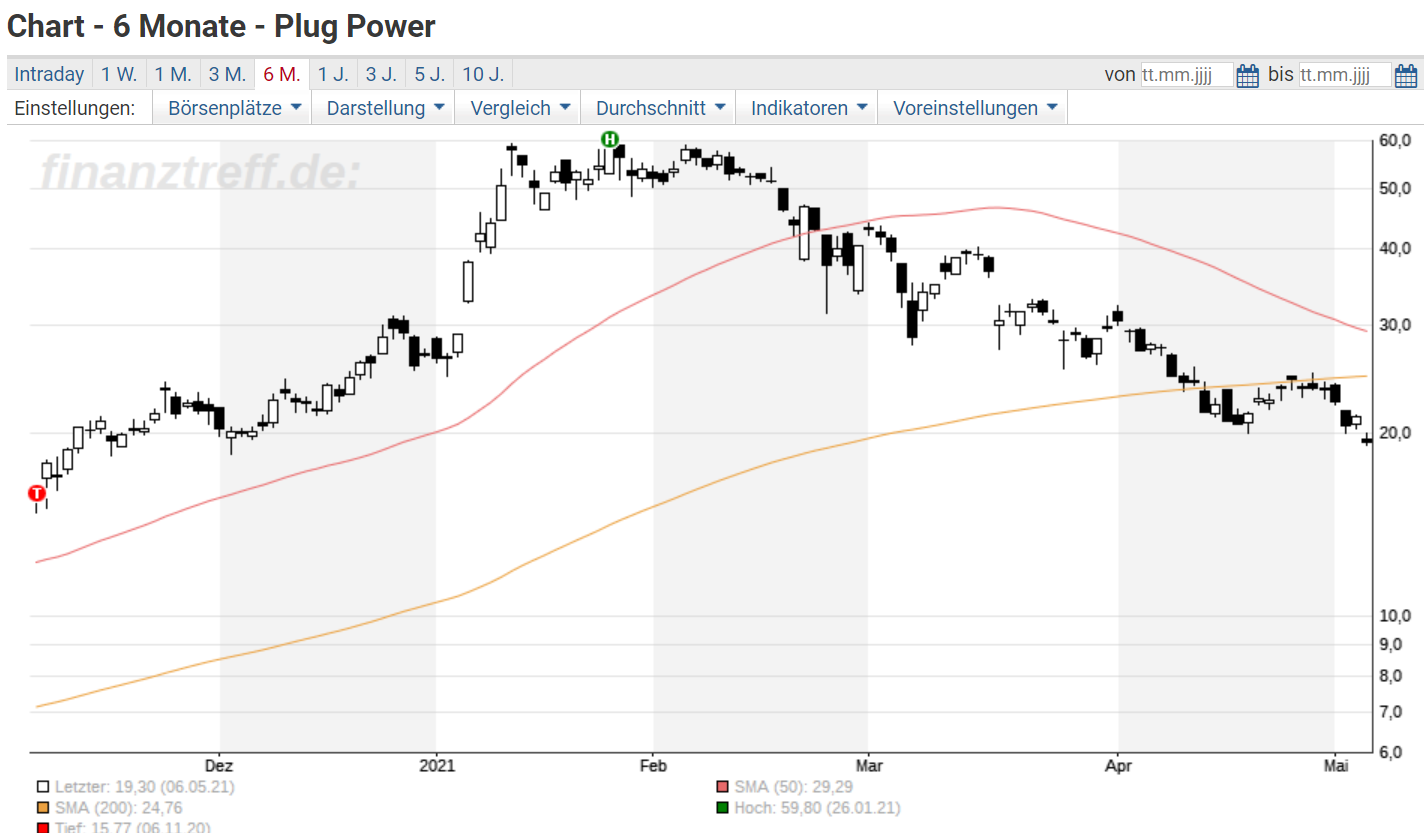The height and width of the screenshot is (833, 1424).
Task: Click the 40,0 y-axis price label
Action: coord(1394,248)
